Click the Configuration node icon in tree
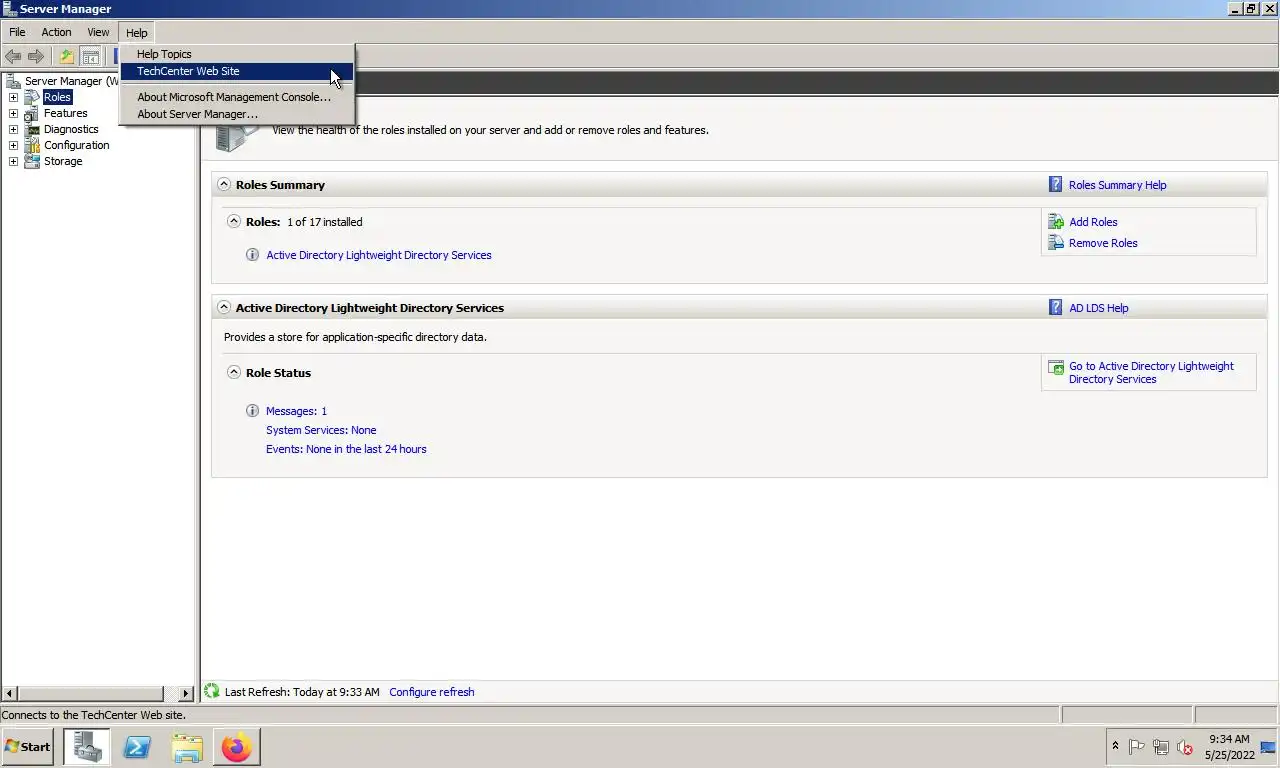 (x=32, y=145)
